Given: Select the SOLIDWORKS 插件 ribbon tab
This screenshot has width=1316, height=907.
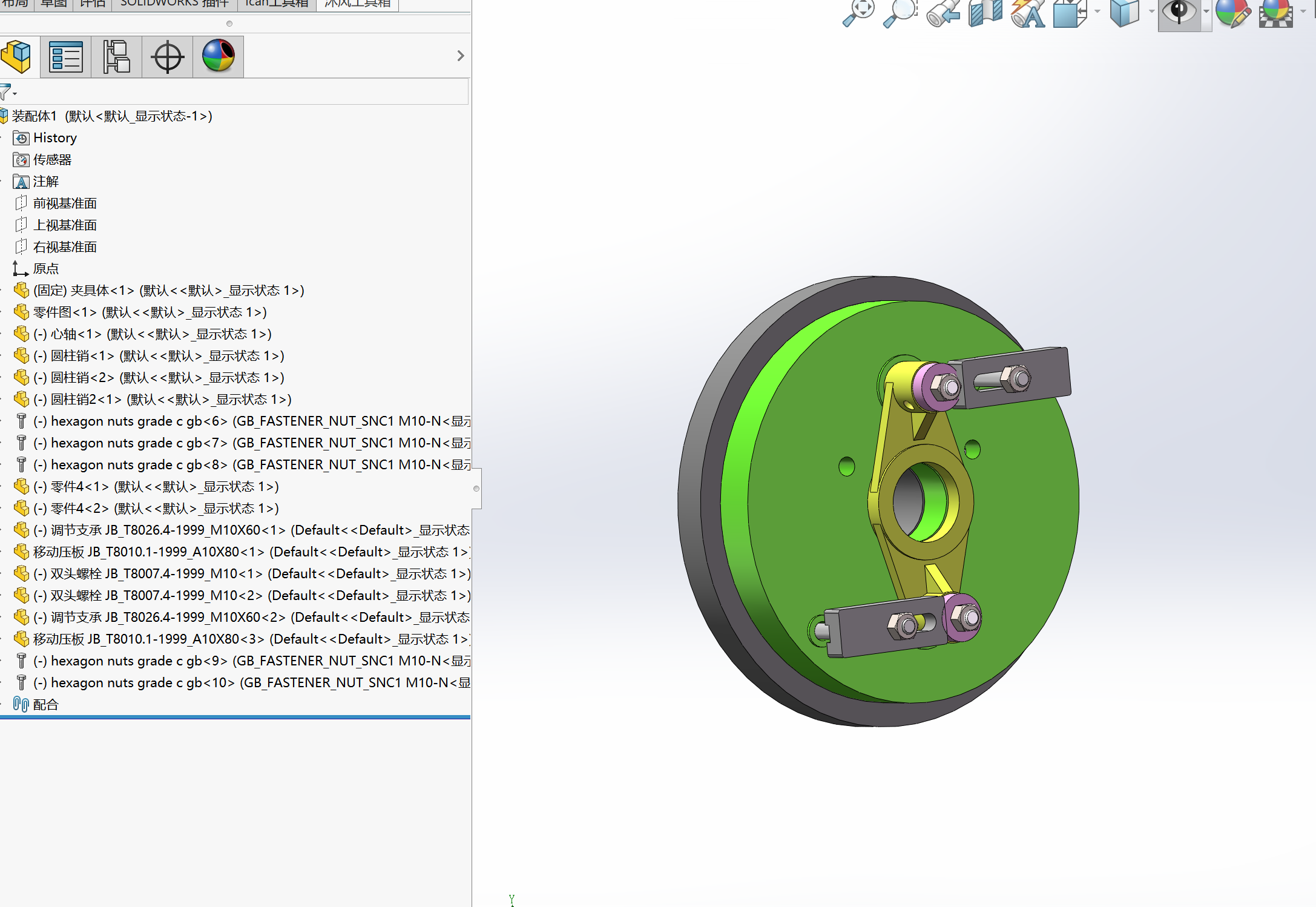Looking at the screenshot, I should pos(175,4).
